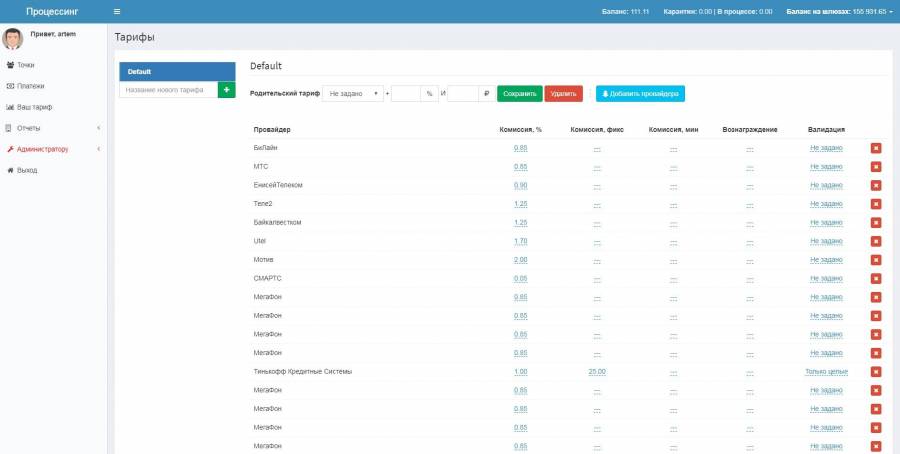
Task: Delete the БиЛайн provider row
Action: (x=876, y=148)
